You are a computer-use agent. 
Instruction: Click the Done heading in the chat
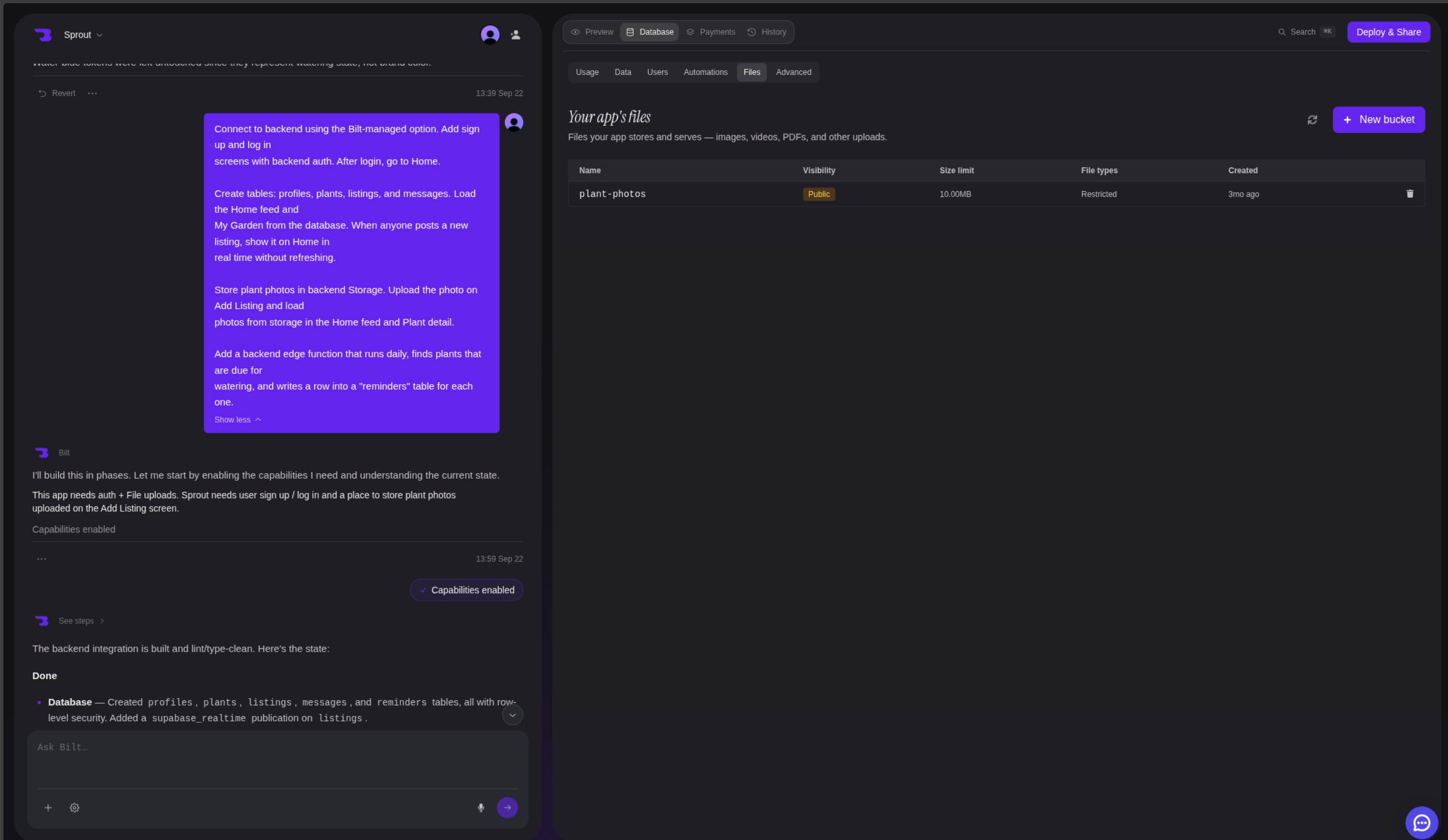(44, 676)
